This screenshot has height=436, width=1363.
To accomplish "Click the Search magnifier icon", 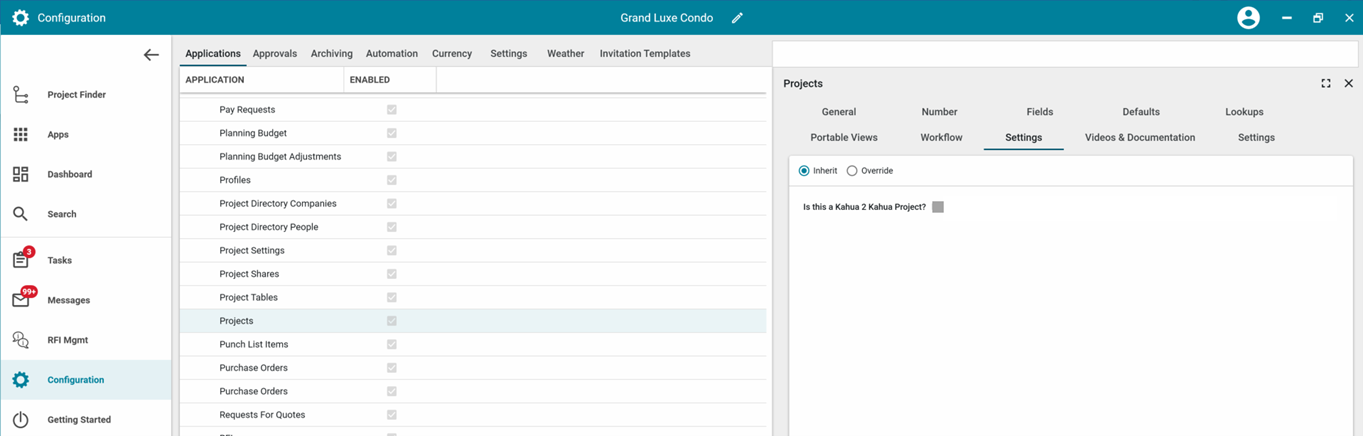I will pyautogui.click(x=21, y=214).
